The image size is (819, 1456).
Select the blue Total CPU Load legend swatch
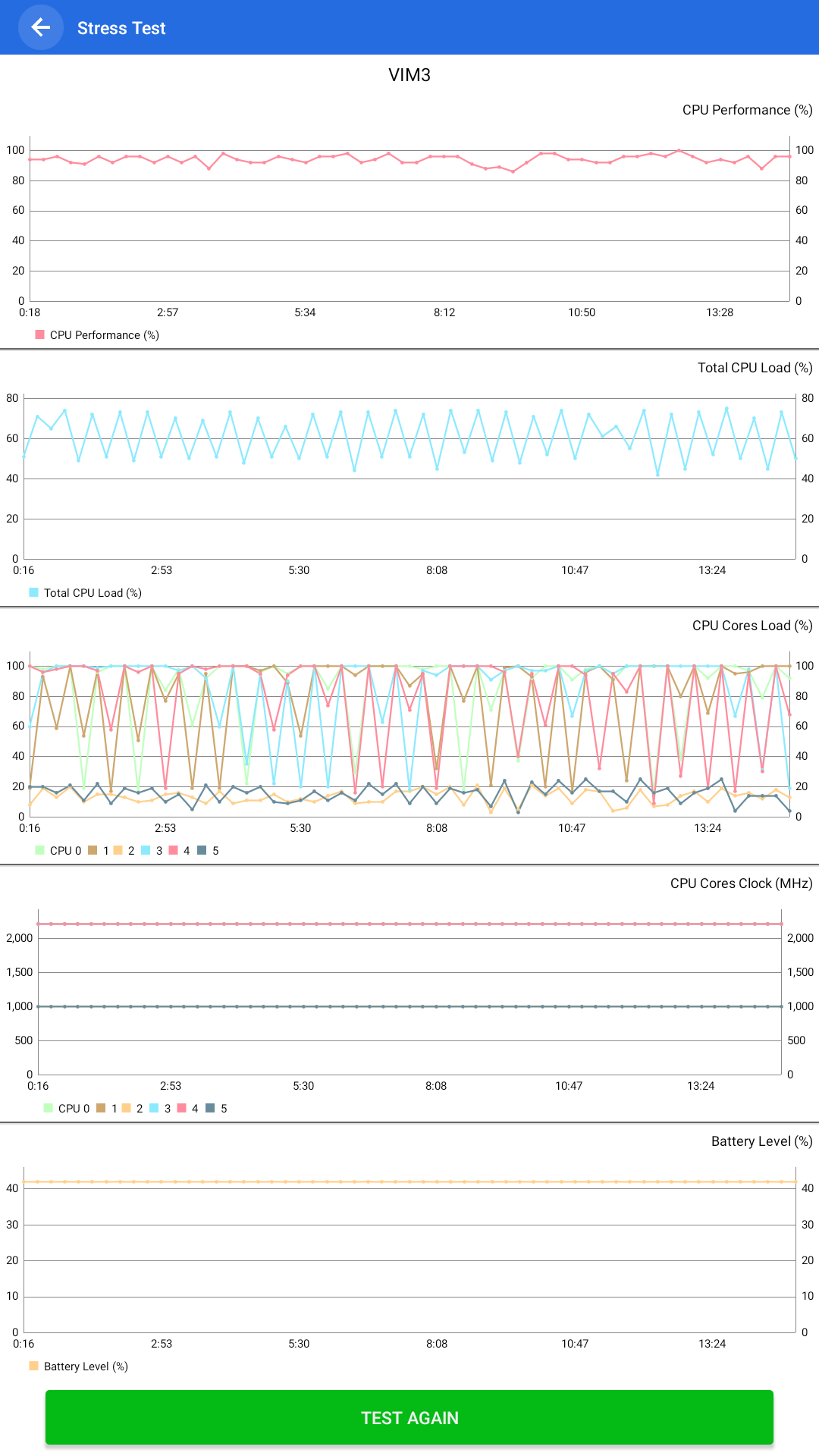(x=34, y=592)
